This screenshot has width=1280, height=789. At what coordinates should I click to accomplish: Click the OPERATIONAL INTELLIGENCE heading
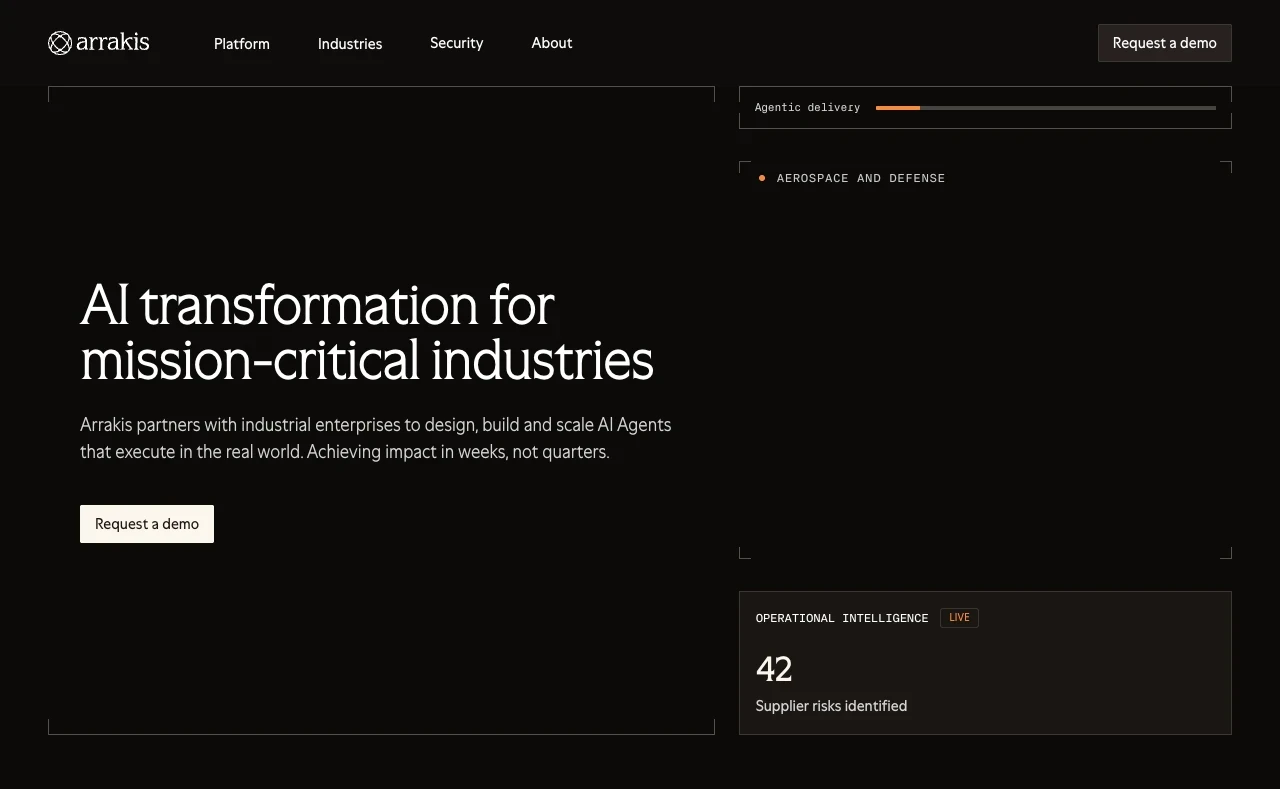(842, 618)
